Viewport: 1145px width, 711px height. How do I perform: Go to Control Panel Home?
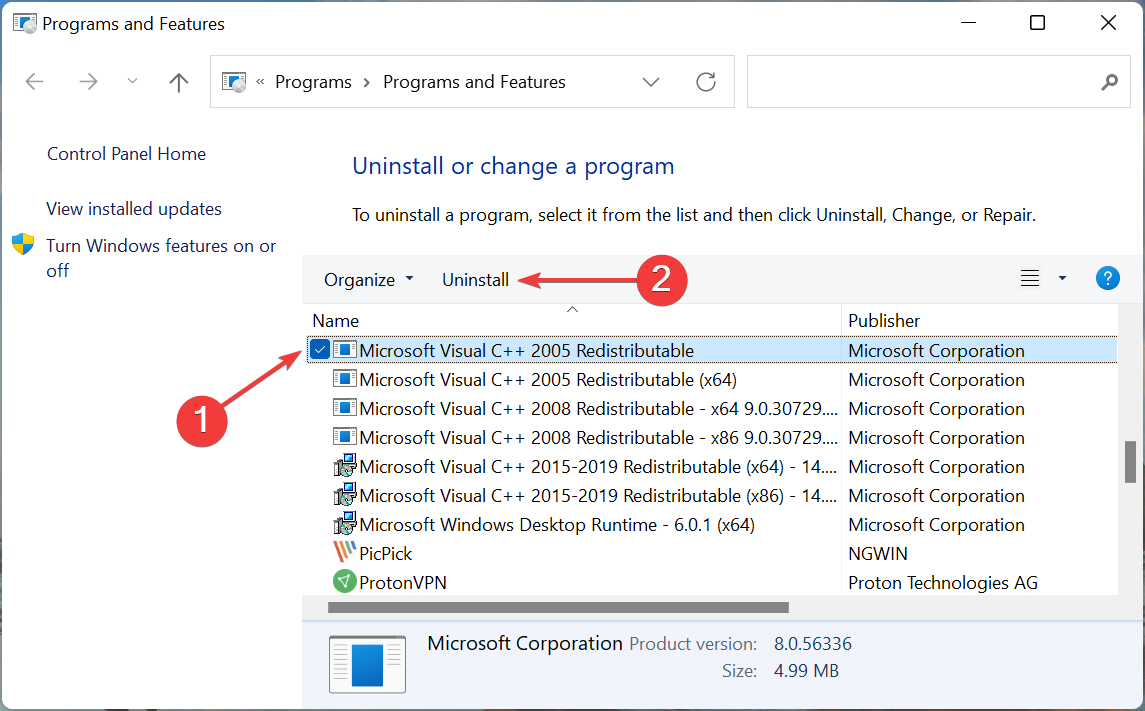tap(126, 153)
